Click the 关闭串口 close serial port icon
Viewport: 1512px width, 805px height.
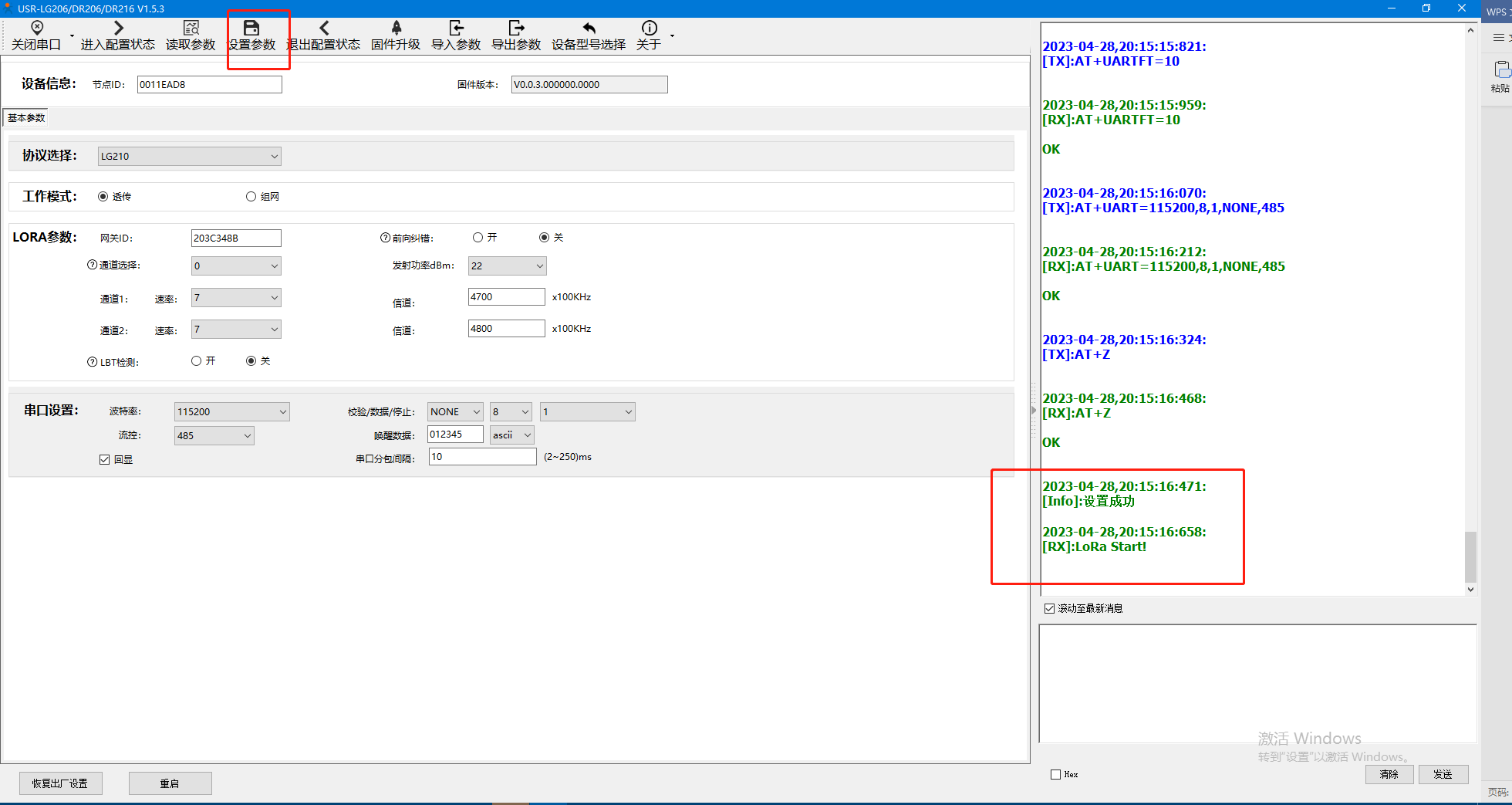coord(36,29)
